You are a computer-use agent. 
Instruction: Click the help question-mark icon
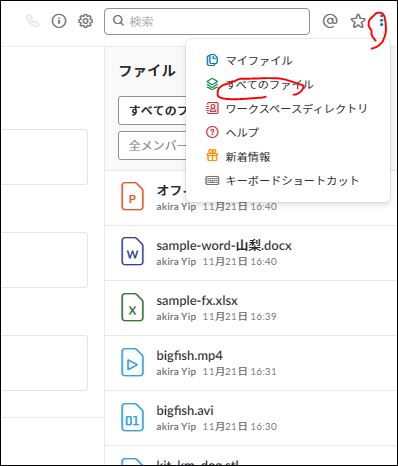click(212, 132)
